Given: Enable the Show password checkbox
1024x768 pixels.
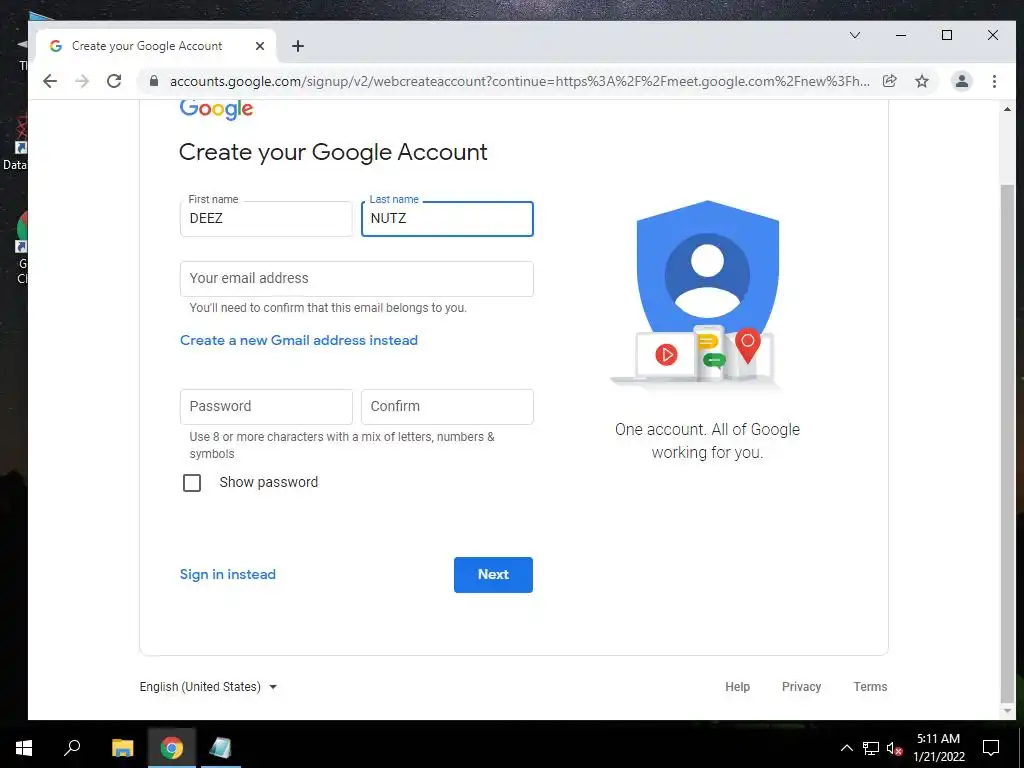Looking at the screenshot, I should point(192,483).
